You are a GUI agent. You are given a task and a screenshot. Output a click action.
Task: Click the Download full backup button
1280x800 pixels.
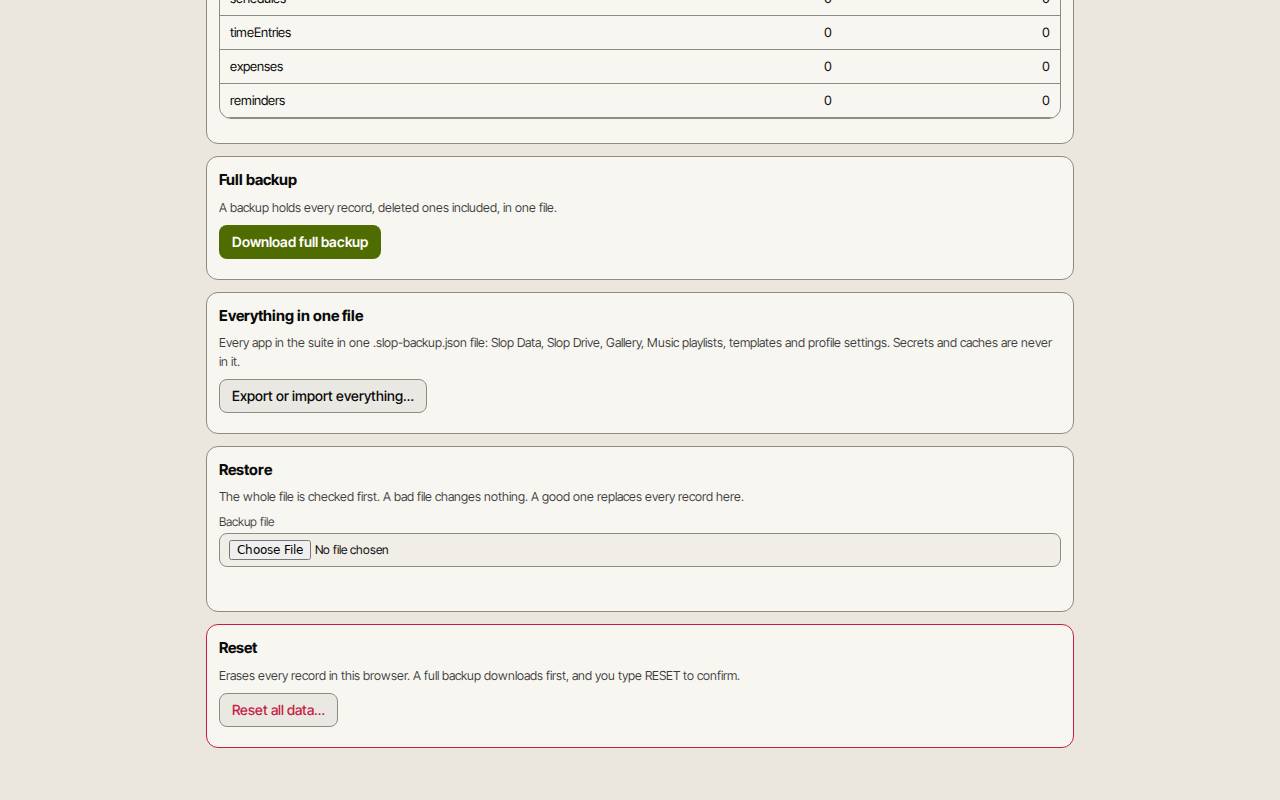(300, 242)
